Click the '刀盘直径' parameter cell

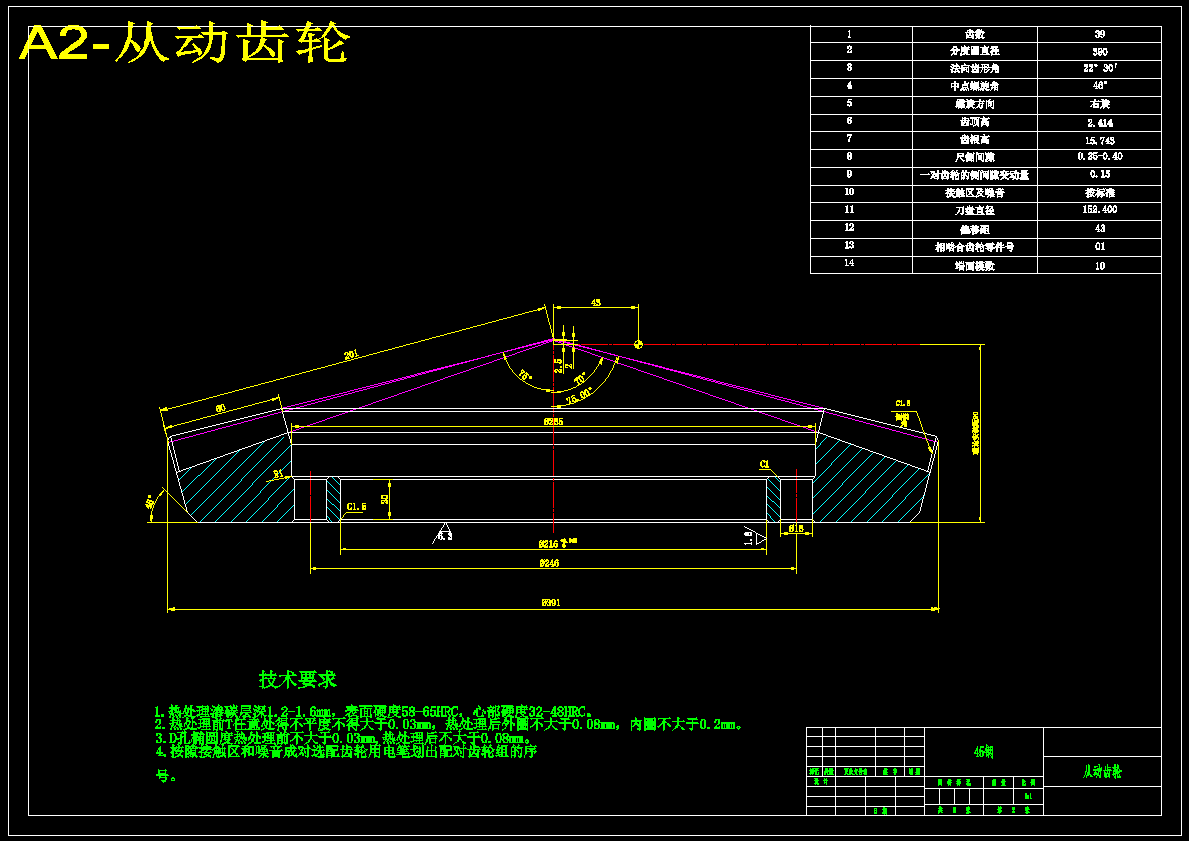point(974,211)
